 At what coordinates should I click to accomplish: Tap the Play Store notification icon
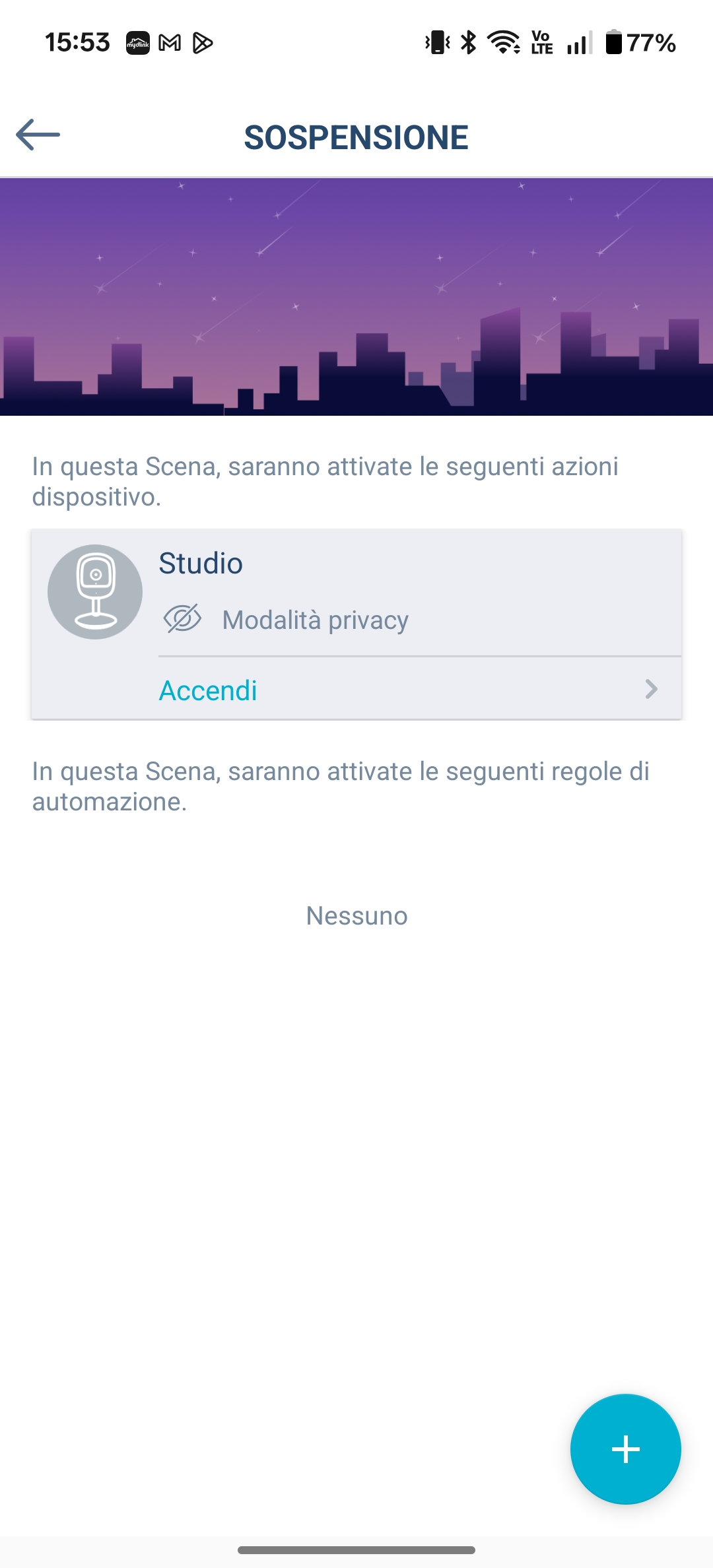pos(203,44)
